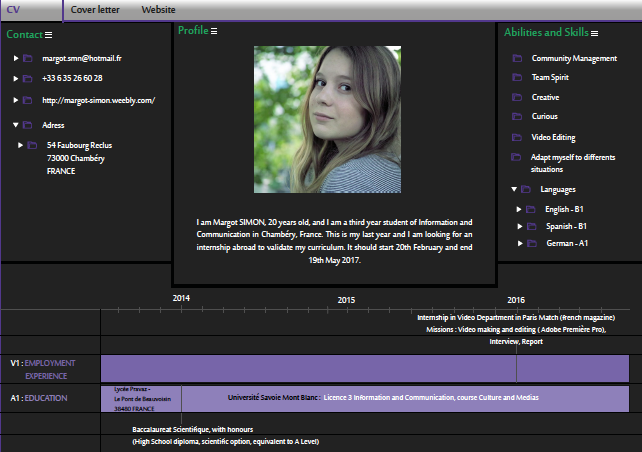Select the Employment Experience purple clip bar
Image resolution: width=642 pixels, height=452 pixels.
[x=365, y=369]
